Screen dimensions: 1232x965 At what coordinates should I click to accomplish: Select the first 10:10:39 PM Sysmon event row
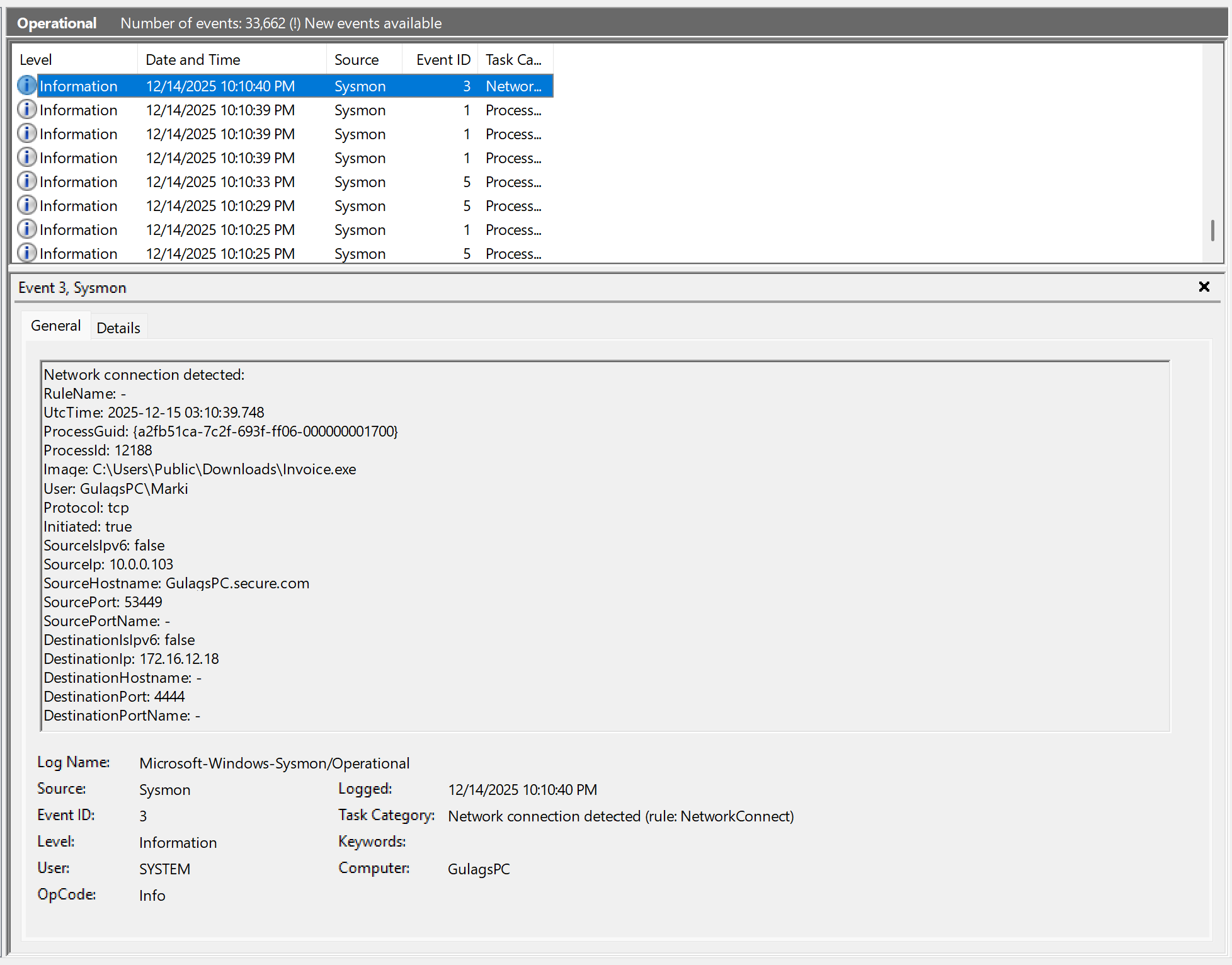point(282,110)
